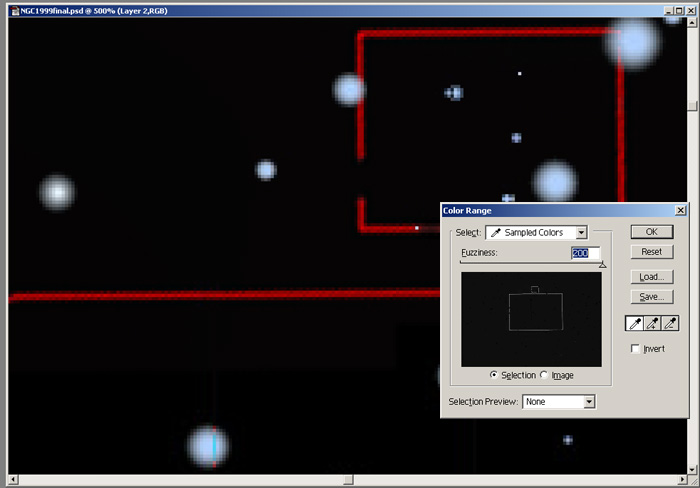This screenshot has height=488, width=700.
Task: Click the Color Range selection preview thumbnail
Action: tap(531, 320)
